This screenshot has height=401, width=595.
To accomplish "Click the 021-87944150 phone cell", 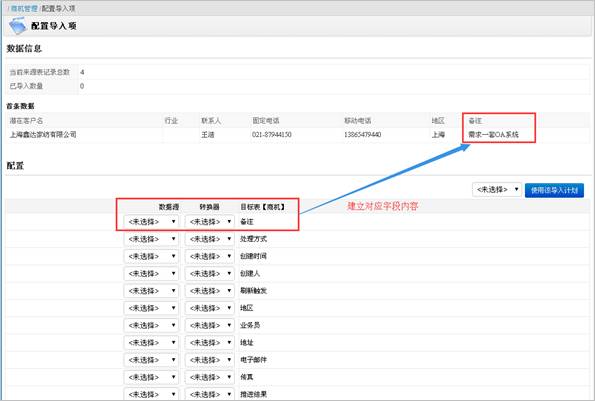I will 272,134.
